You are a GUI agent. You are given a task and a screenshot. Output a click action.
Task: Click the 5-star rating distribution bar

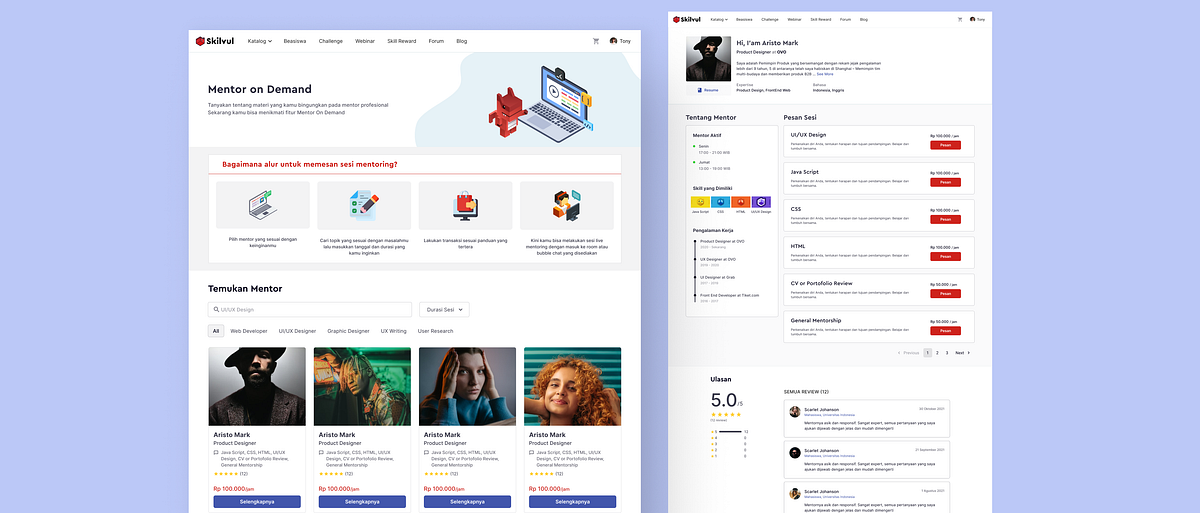729,431
